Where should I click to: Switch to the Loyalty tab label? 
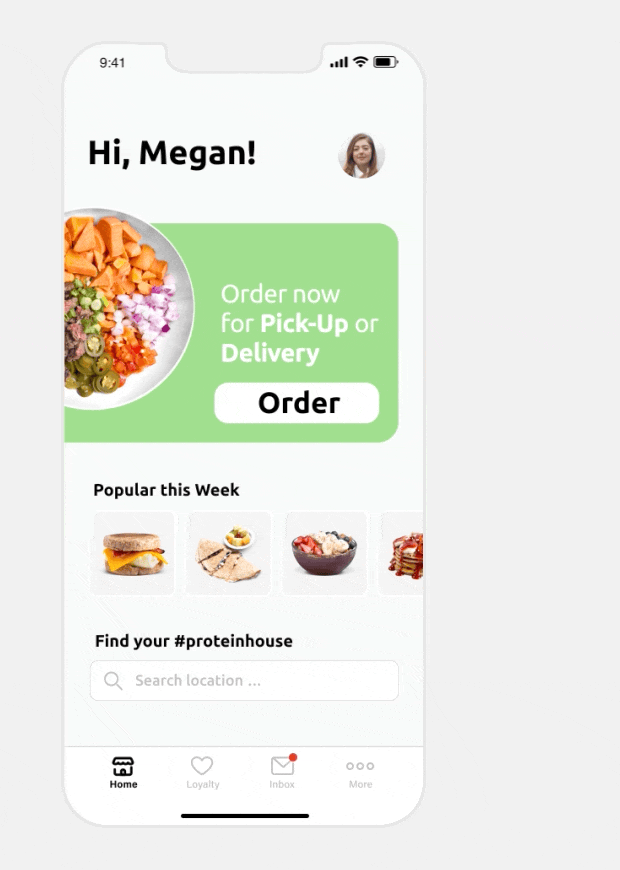pyautogui.click(x=203, y=785)
